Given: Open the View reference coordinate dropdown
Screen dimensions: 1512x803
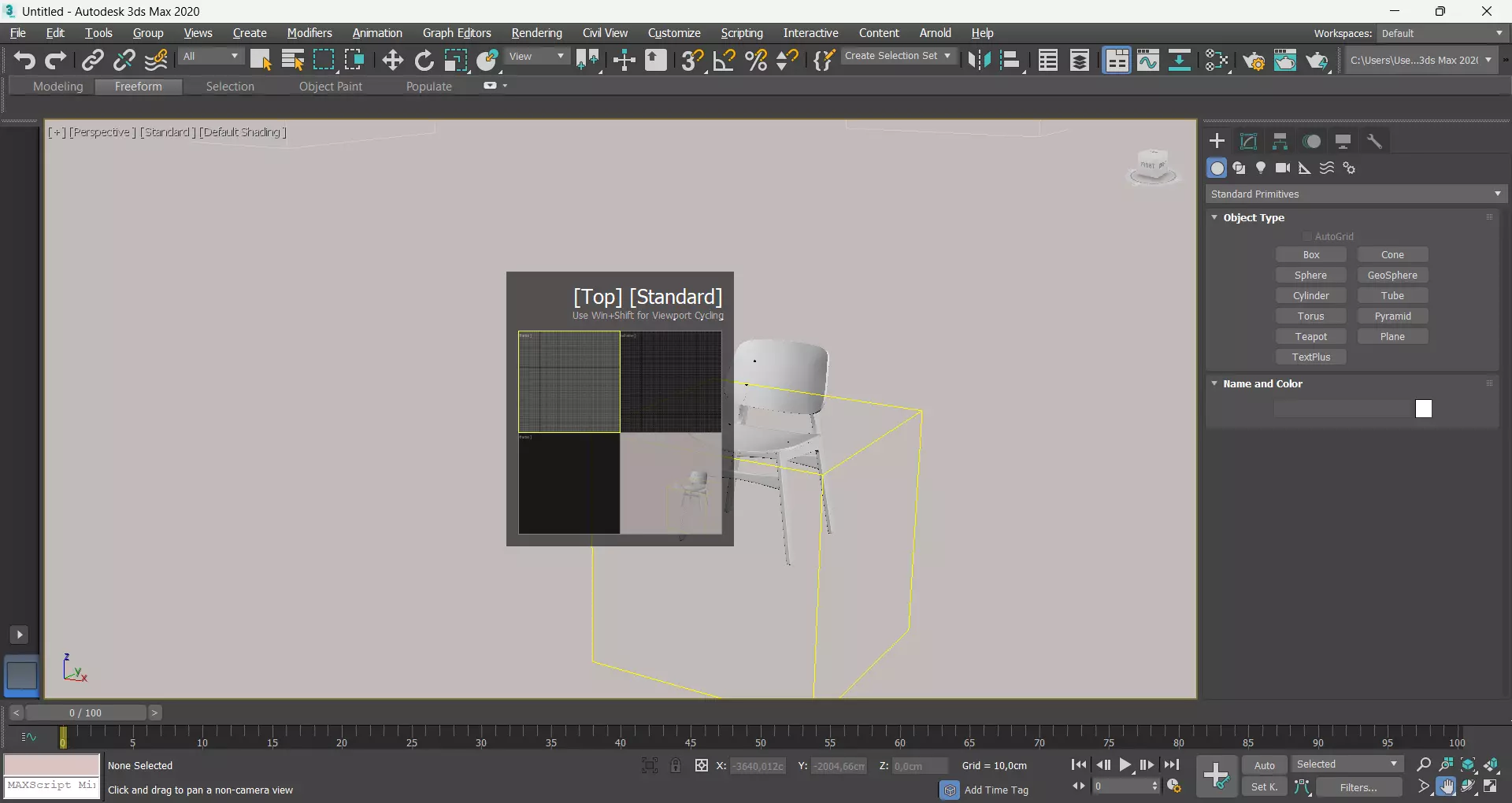Looking at the screenshot, I should pos(537,57).
